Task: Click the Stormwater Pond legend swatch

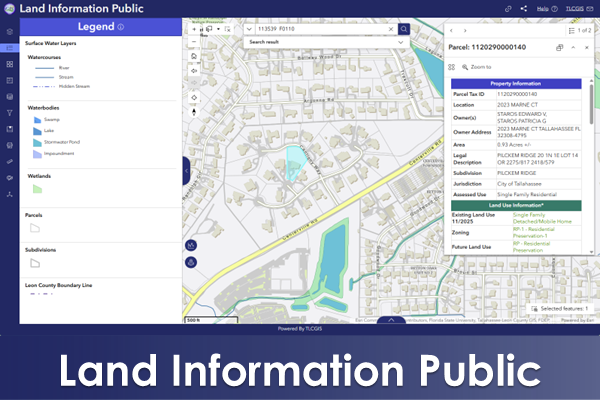Action: click(37, 142)
